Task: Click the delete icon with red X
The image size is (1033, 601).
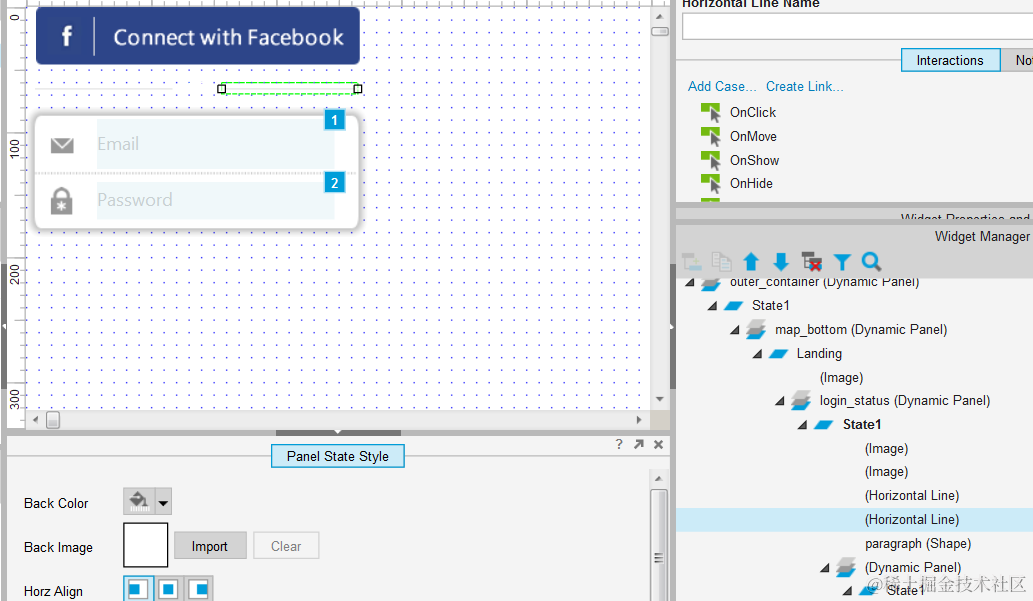Action: (x=812, y=262)
